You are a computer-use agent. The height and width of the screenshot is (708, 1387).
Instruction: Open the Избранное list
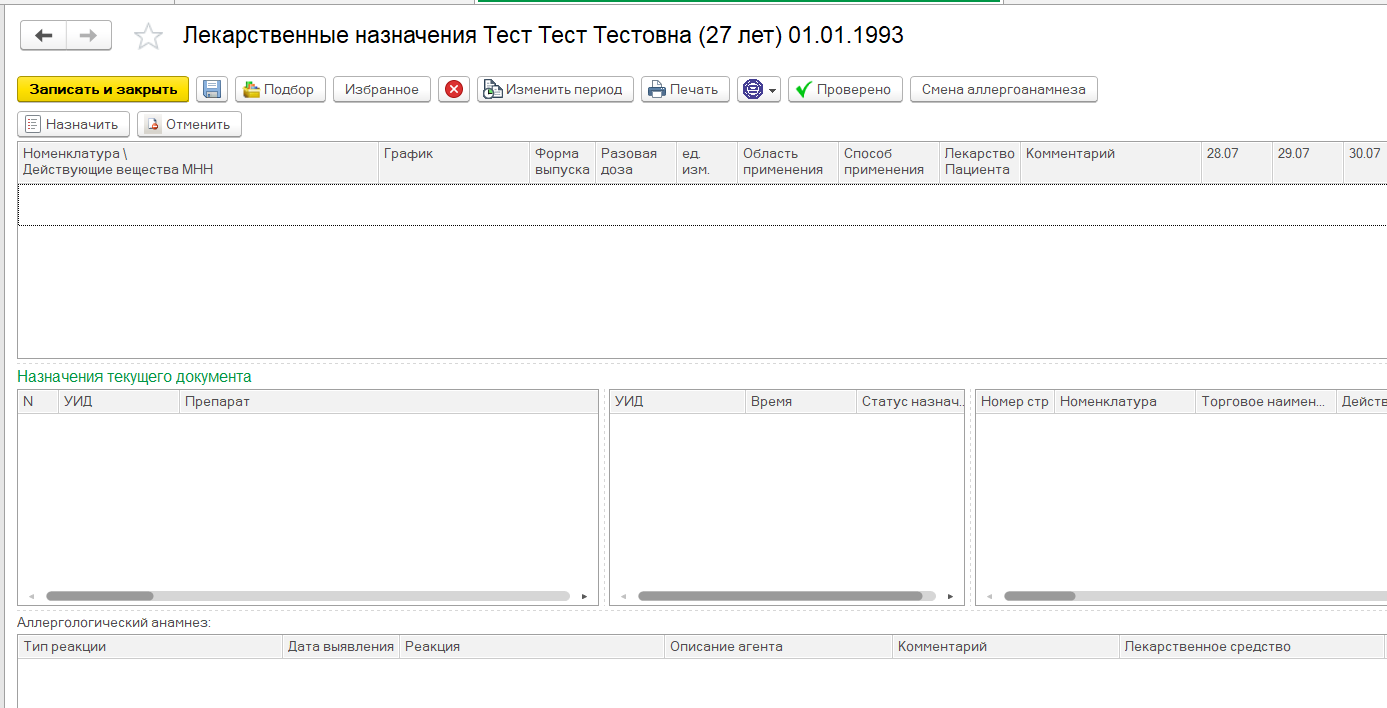click(382, 89)
